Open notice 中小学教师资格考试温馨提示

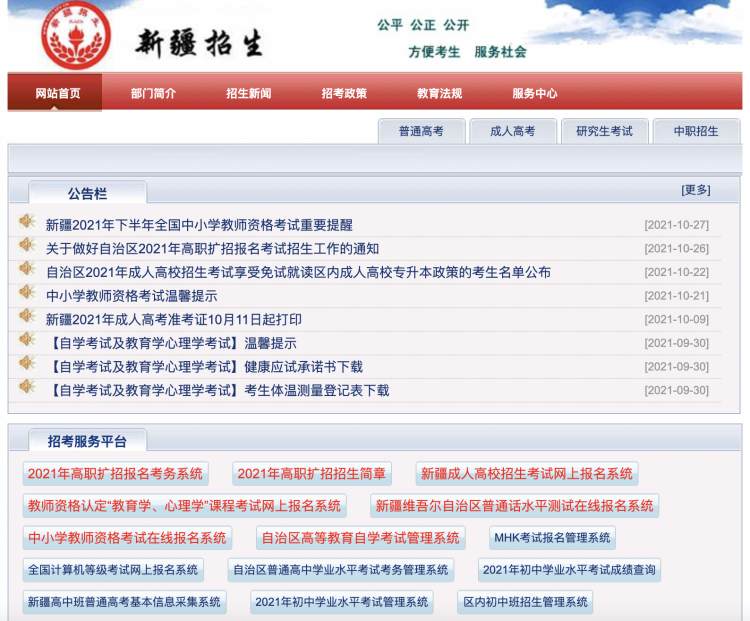tap(132, 296)
